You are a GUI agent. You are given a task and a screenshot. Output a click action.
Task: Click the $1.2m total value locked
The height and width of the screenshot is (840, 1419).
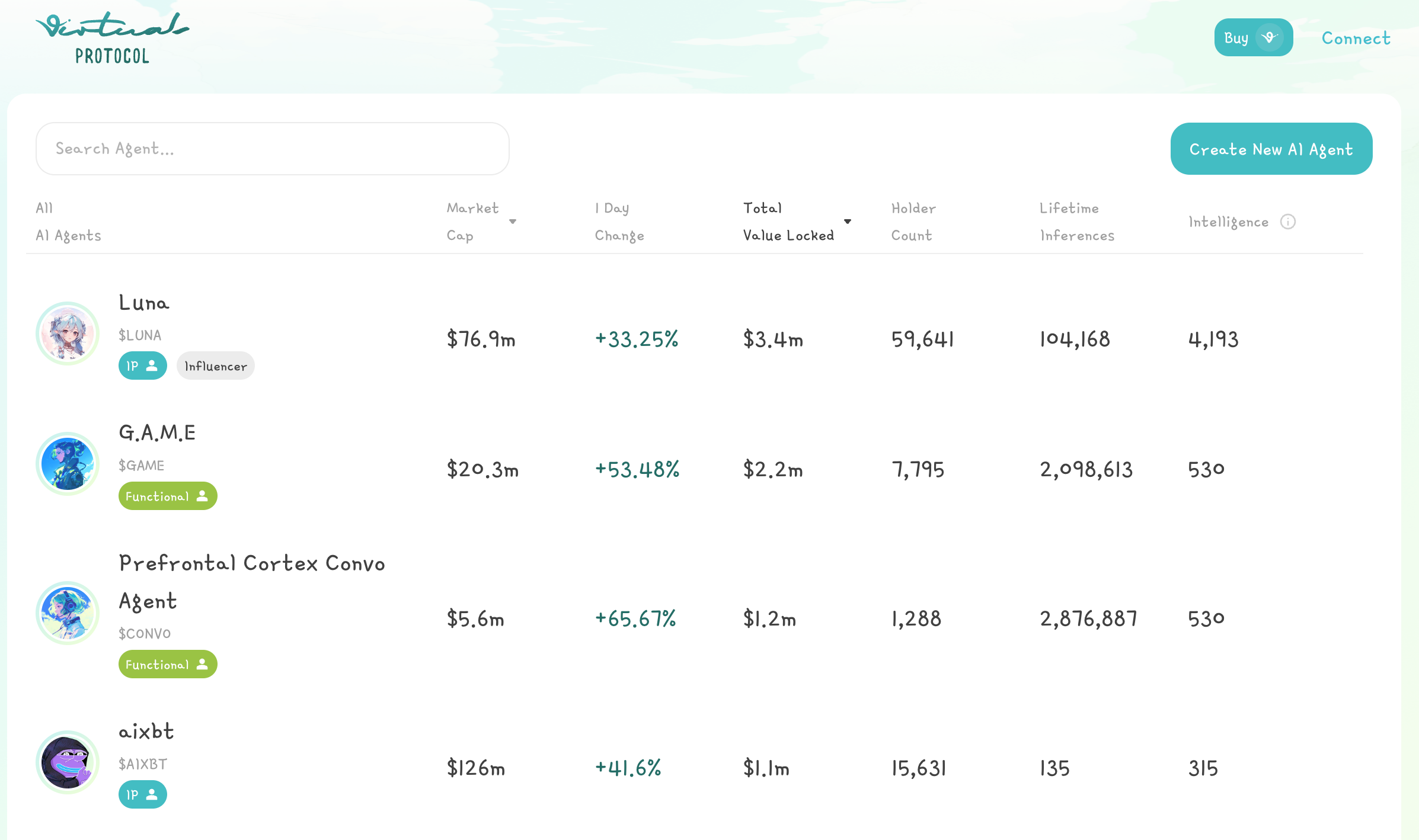(x=770, y=619)
